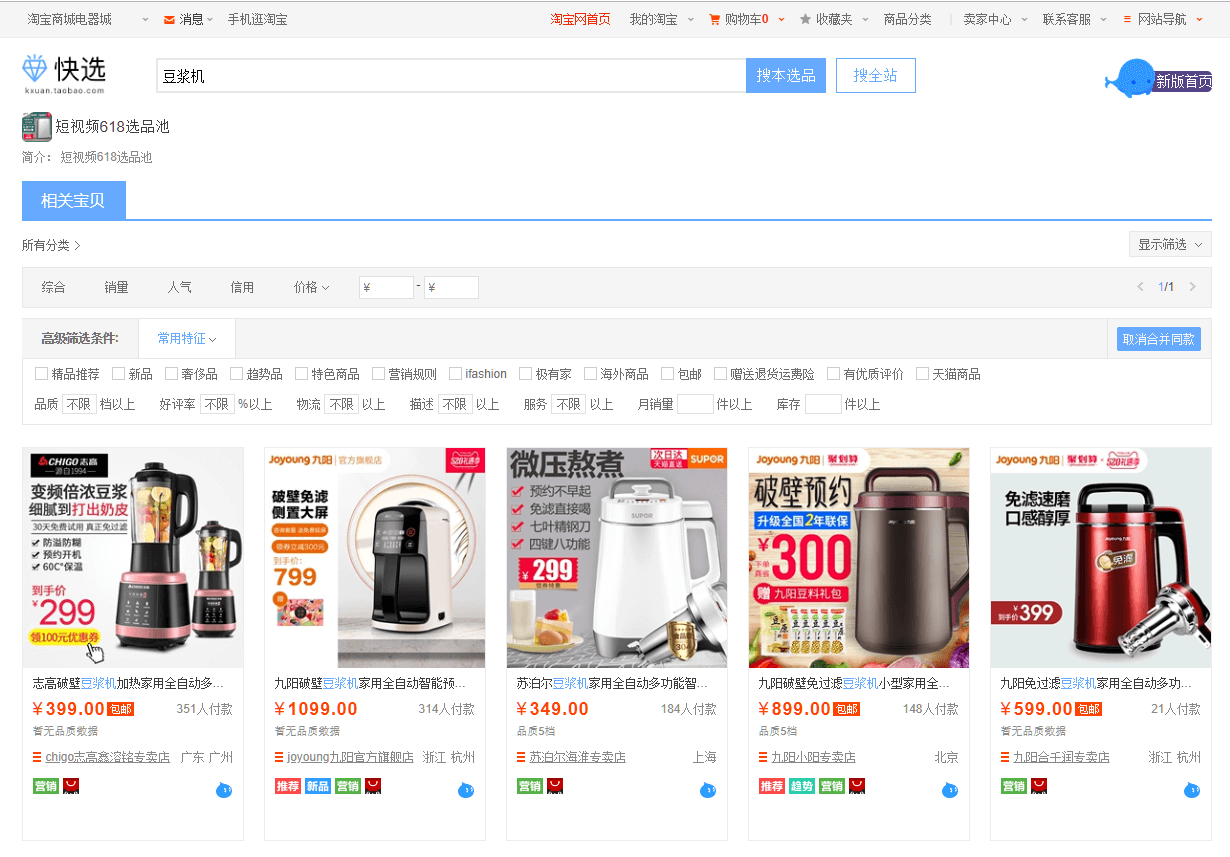This screenshot has width=1230, height=857.
Task: Open the 我的淘宝 dropdown menu
Action: pyautogui.click(x=662, y=19)
